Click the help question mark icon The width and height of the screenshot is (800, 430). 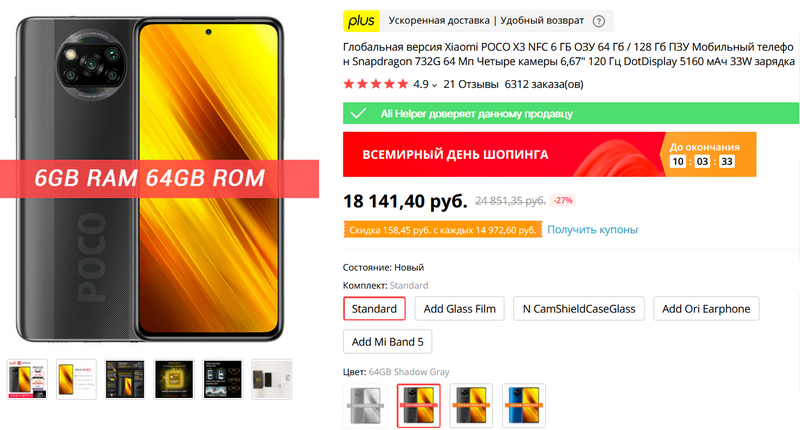point(598,21)
